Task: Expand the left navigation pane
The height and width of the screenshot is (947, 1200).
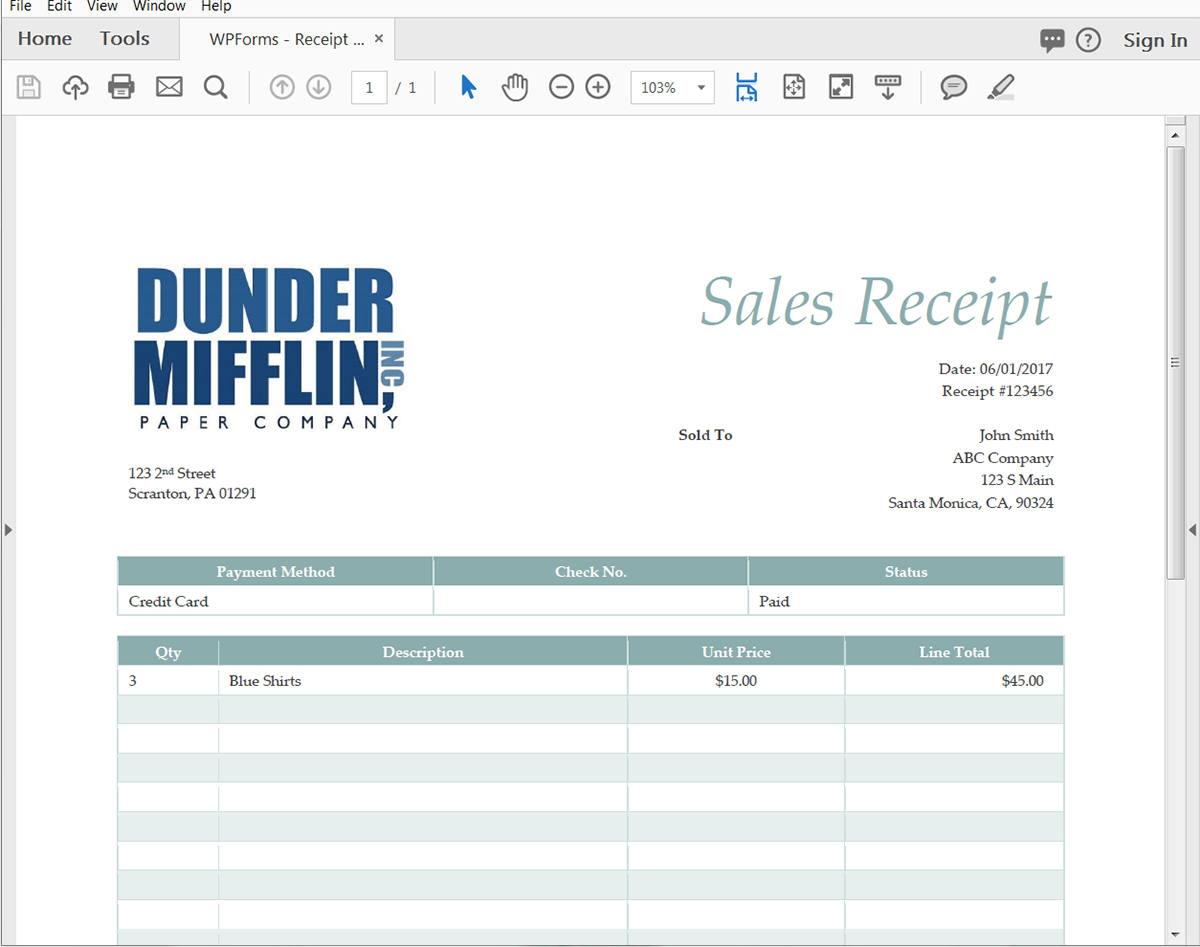Action: coord(8,530)
